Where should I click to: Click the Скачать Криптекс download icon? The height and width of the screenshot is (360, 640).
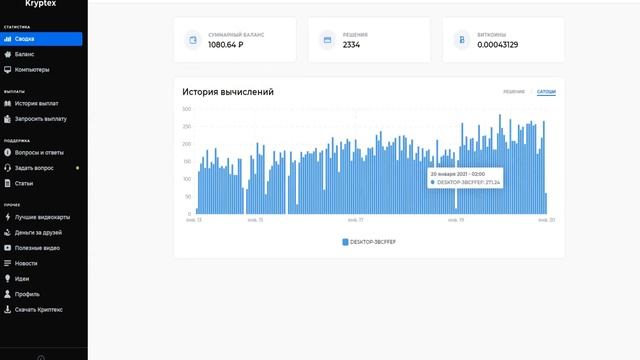coord(7,309)
